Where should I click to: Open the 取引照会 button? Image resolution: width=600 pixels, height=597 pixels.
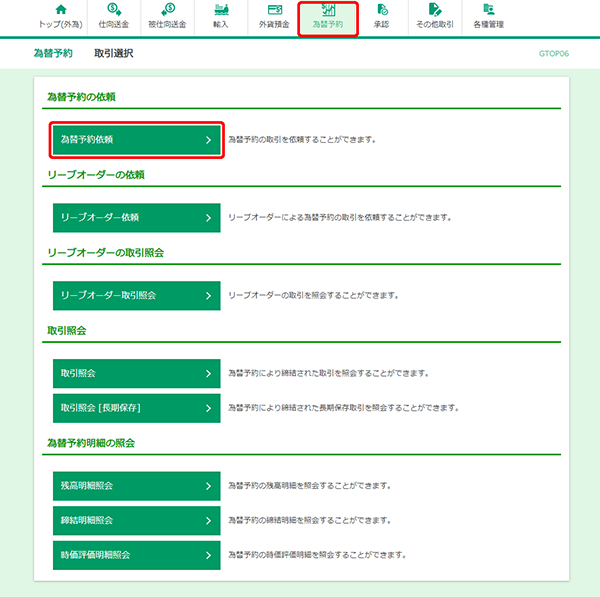tap(137, 374)
